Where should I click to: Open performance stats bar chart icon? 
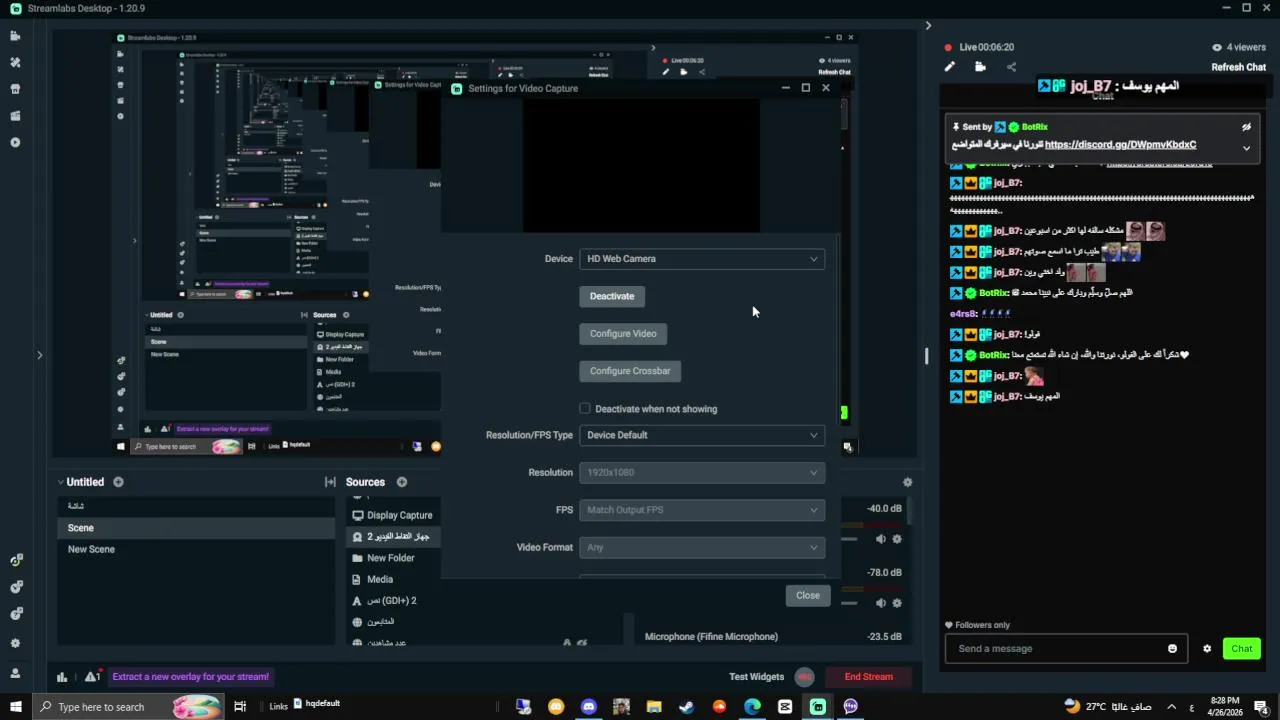coord(62,677)
